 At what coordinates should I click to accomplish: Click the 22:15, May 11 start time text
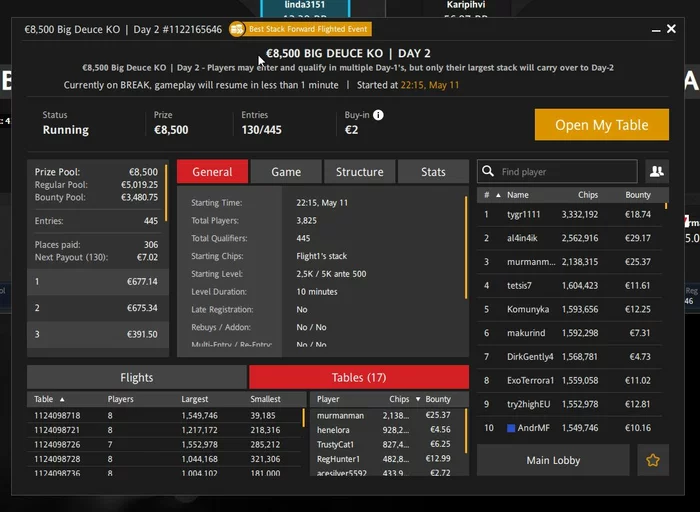point(429,85)
